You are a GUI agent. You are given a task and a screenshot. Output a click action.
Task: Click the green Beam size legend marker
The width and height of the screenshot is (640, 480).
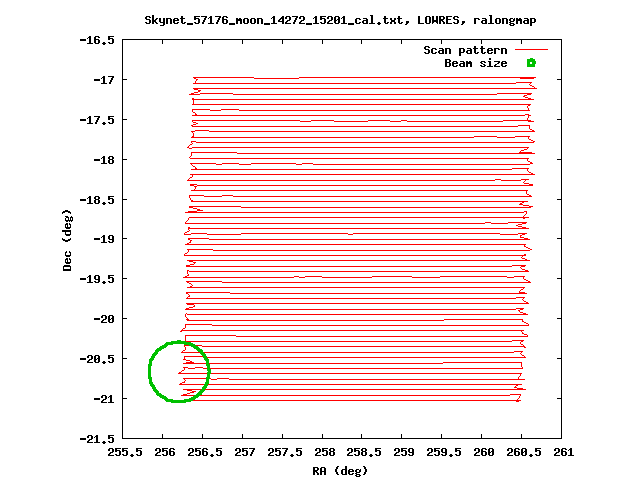[x=531, y=63]
